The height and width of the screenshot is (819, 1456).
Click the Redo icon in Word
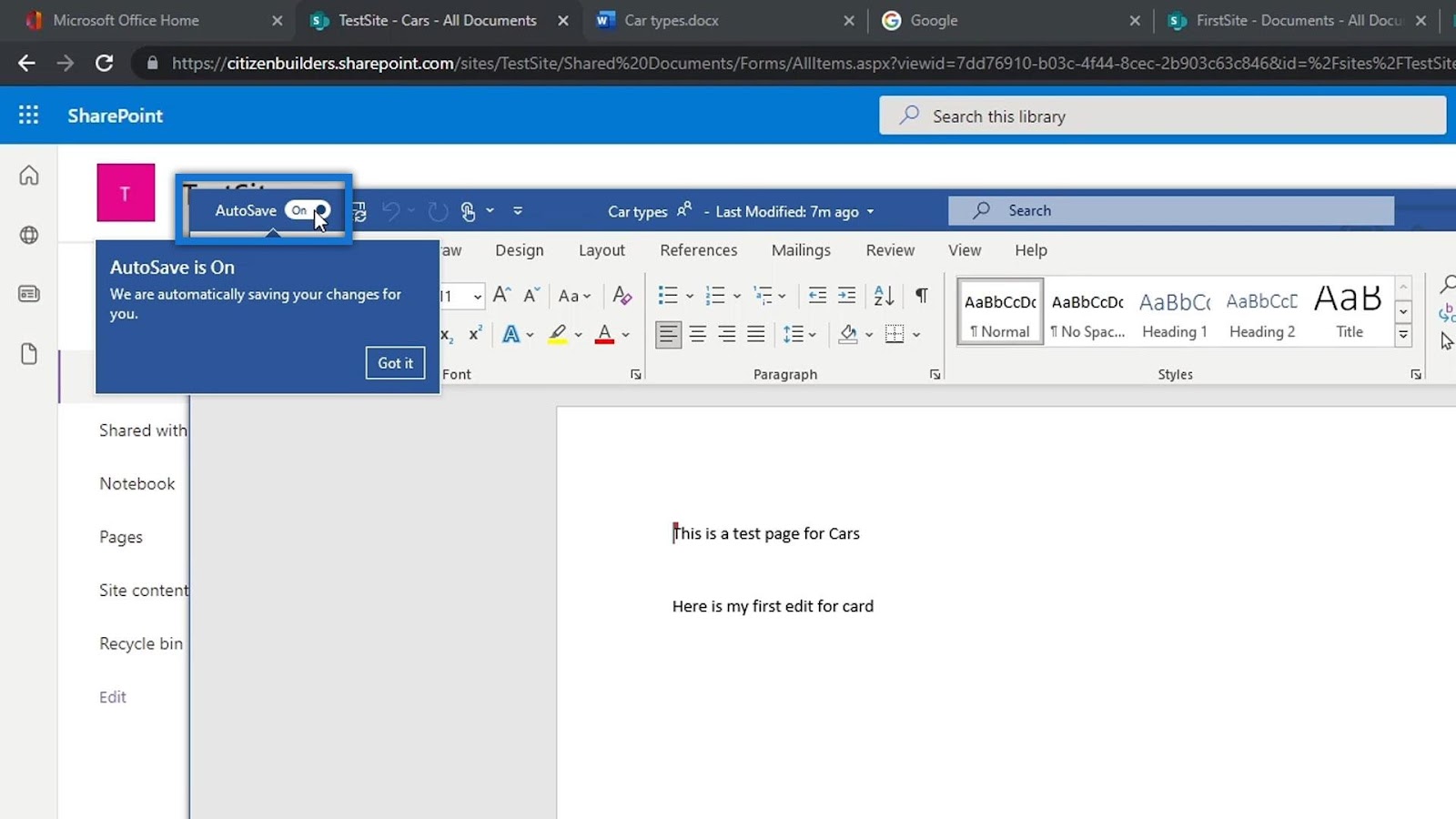coord(439,211)
